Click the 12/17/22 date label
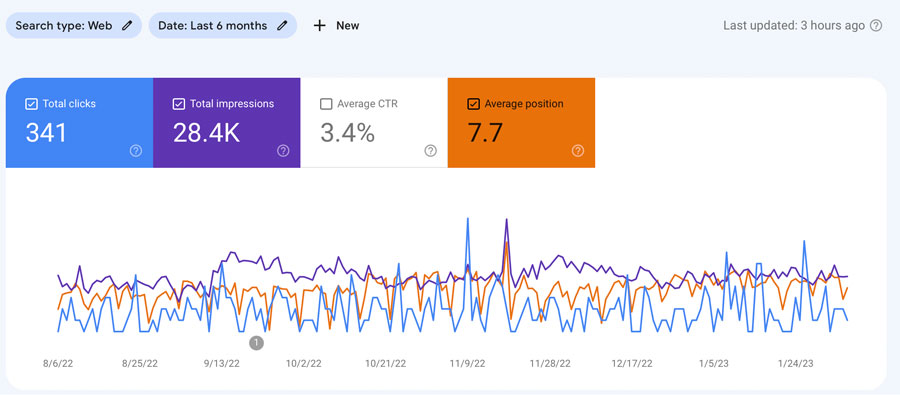Screen dimensions: 900x395 tap(632, 363)
